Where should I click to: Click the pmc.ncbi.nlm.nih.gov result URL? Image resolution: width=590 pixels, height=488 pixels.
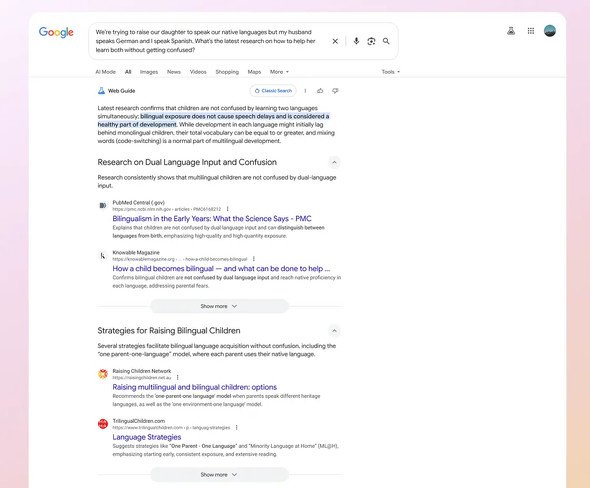click(167, 209)
